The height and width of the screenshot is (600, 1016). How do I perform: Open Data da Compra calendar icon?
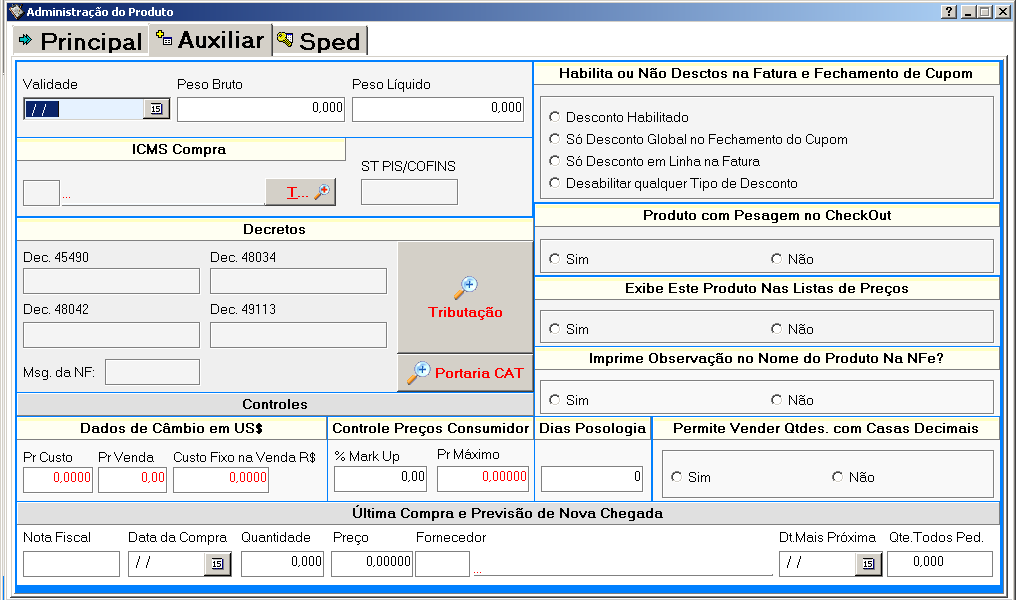[x=217, y=564]
